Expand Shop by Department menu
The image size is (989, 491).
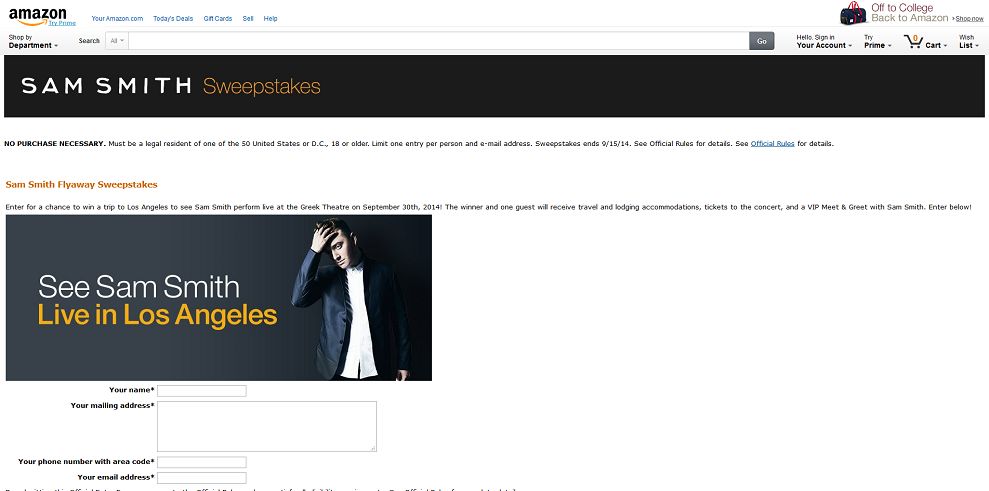33,42
